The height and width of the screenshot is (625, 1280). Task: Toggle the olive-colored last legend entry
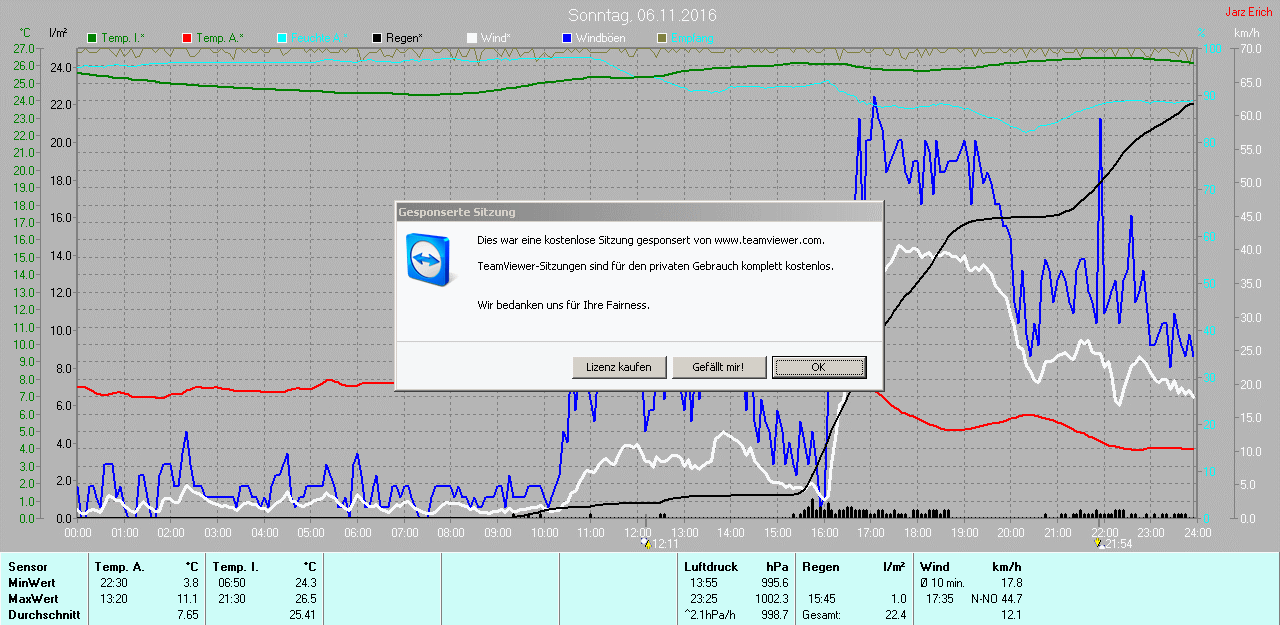pyautogui.click(x=661, y=38)
